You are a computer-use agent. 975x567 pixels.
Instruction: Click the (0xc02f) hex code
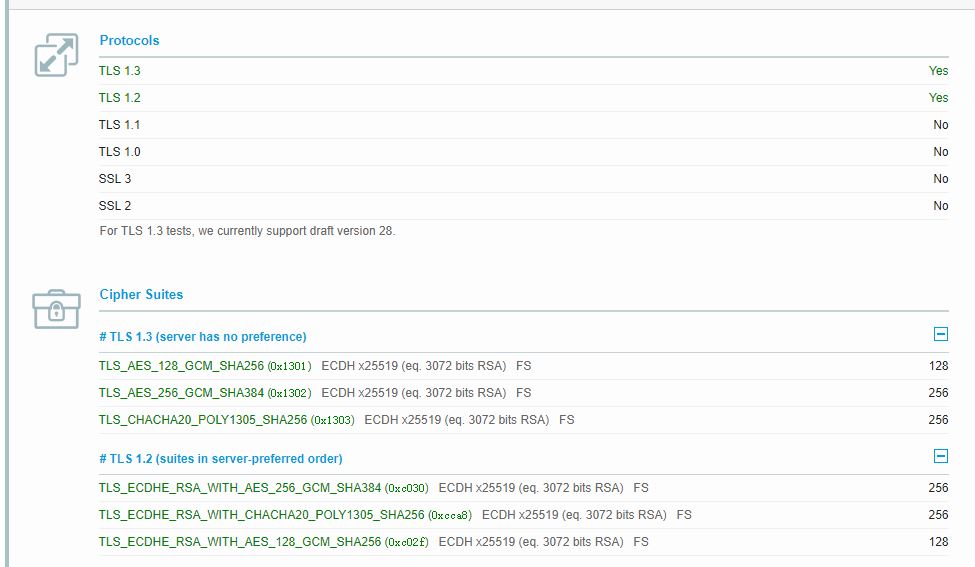tap(407, 542)
